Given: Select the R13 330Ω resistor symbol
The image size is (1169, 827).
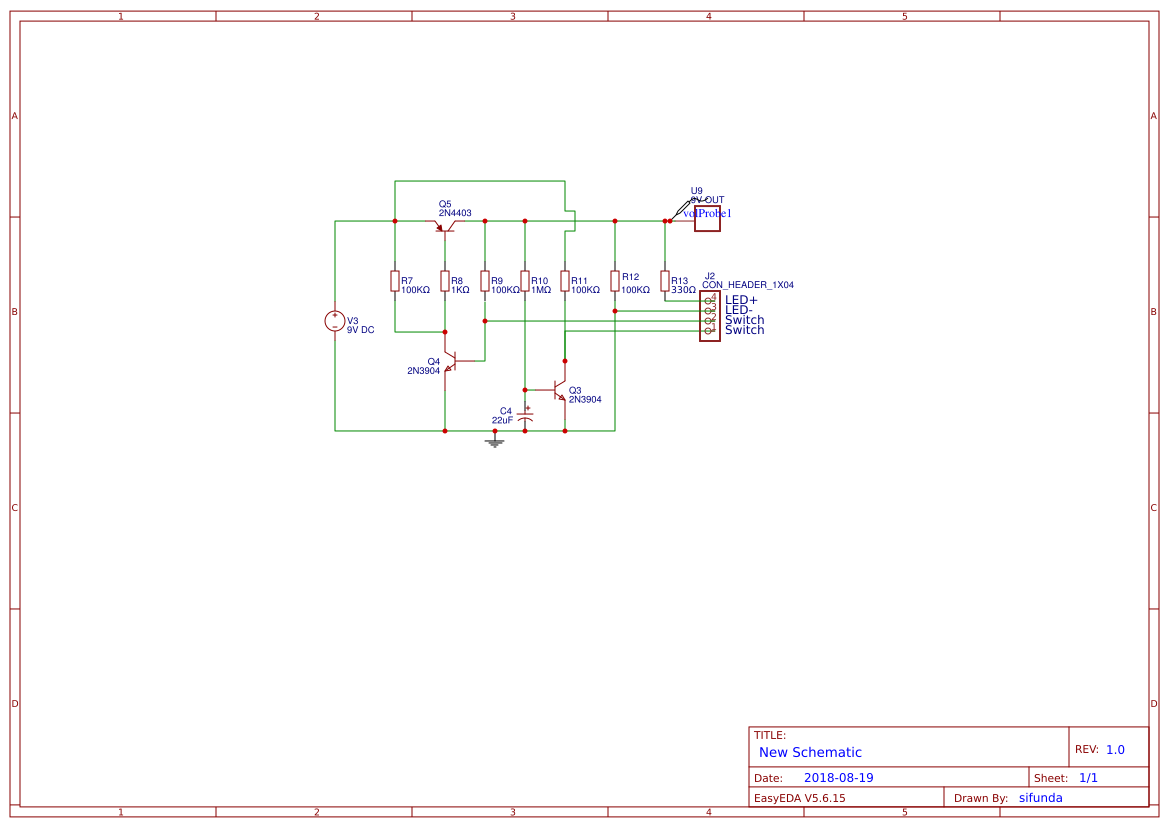Looking at the screenshot, I should click(x=665, y=281).
